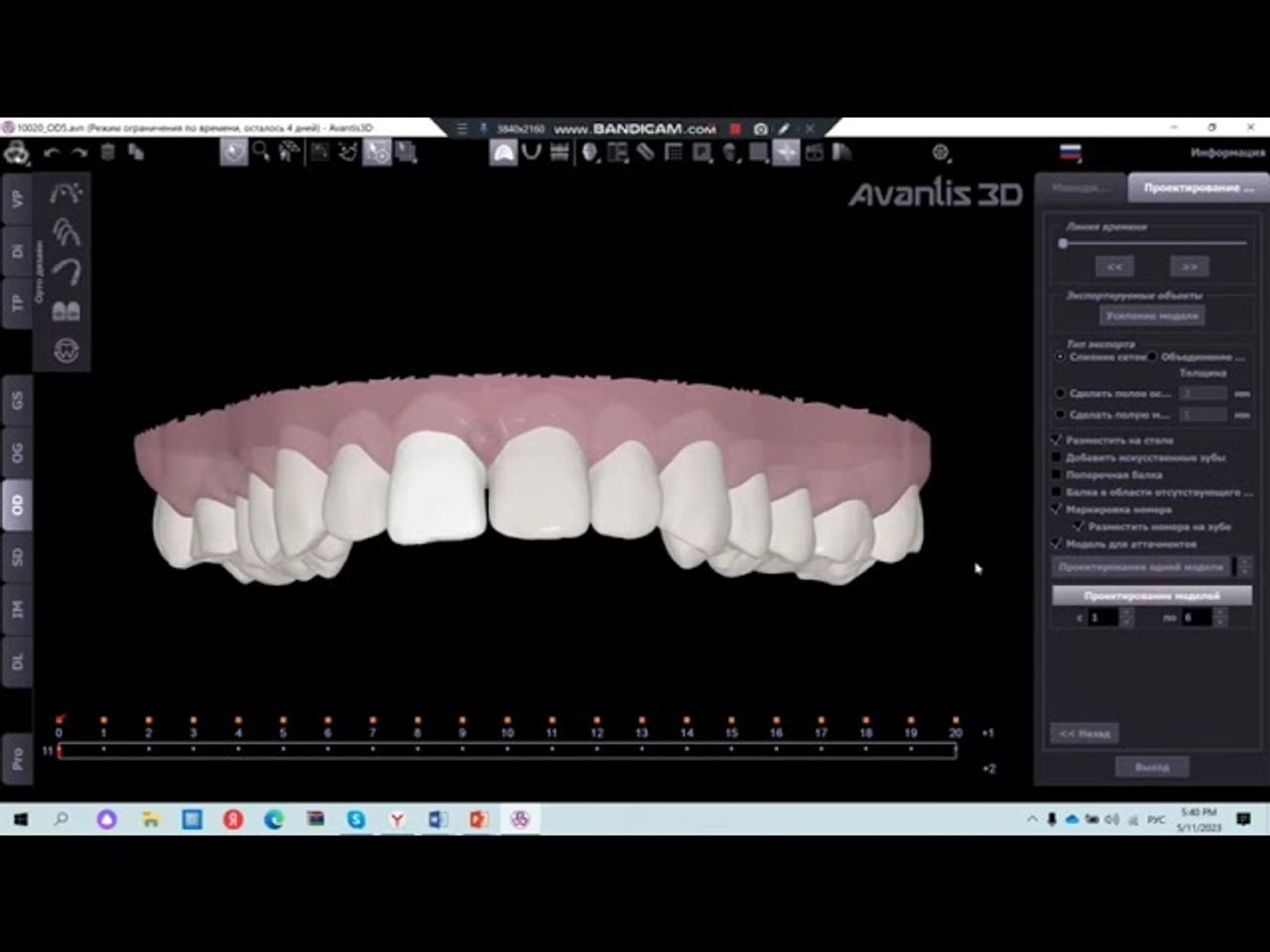The height and width of the screenshot is (952, 1270).
Task: Enable the 'Поперечная балка' checkbox
Action: (x=1057, y=474)
